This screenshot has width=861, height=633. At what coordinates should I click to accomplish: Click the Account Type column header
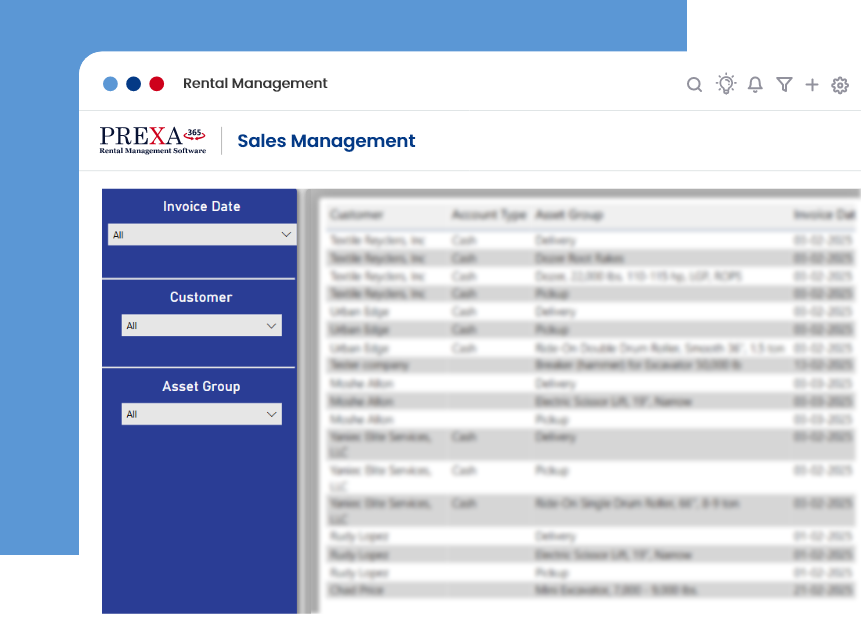click(x=488, y=215)
